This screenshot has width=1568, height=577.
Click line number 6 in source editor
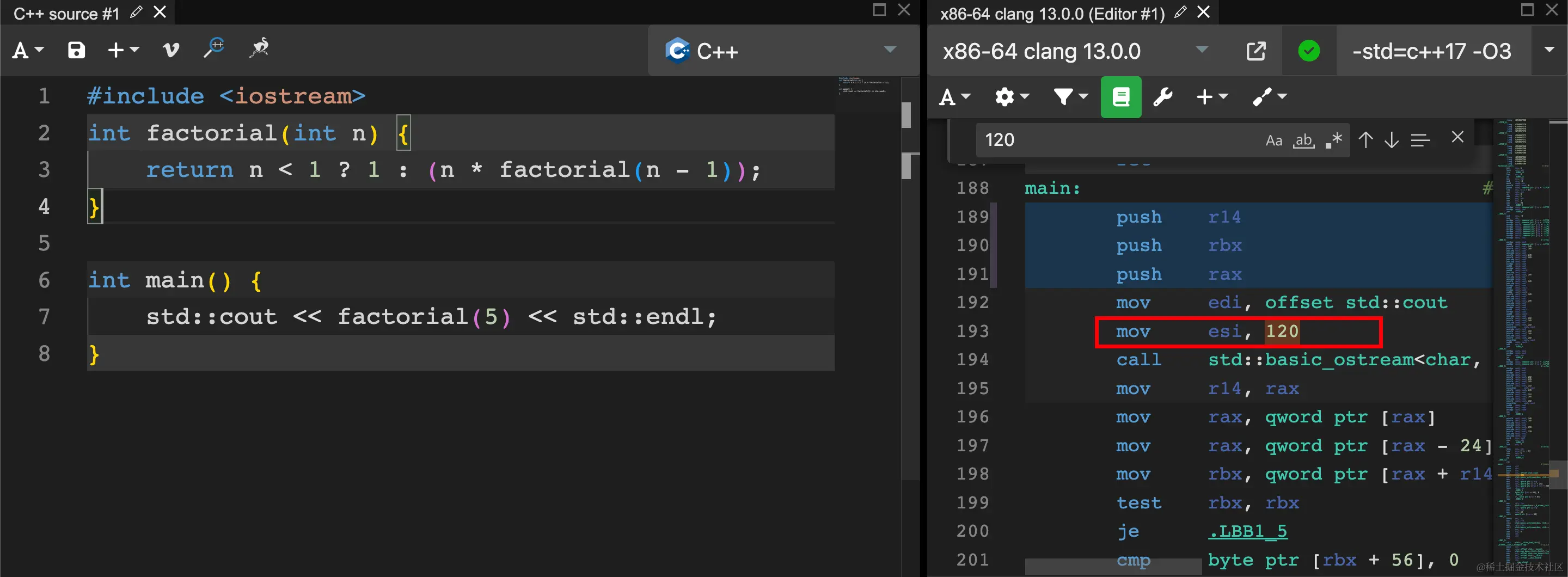(x=45, y=280)
